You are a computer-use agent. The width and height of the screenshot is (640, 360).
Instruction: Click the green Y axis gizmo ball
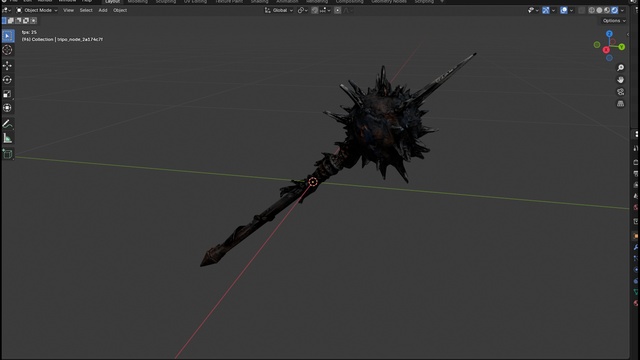622,47
